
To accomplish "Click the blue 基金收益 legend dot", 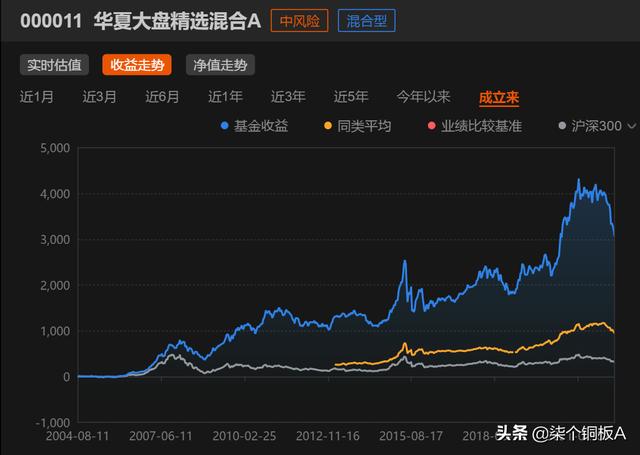I will point(224,126).
